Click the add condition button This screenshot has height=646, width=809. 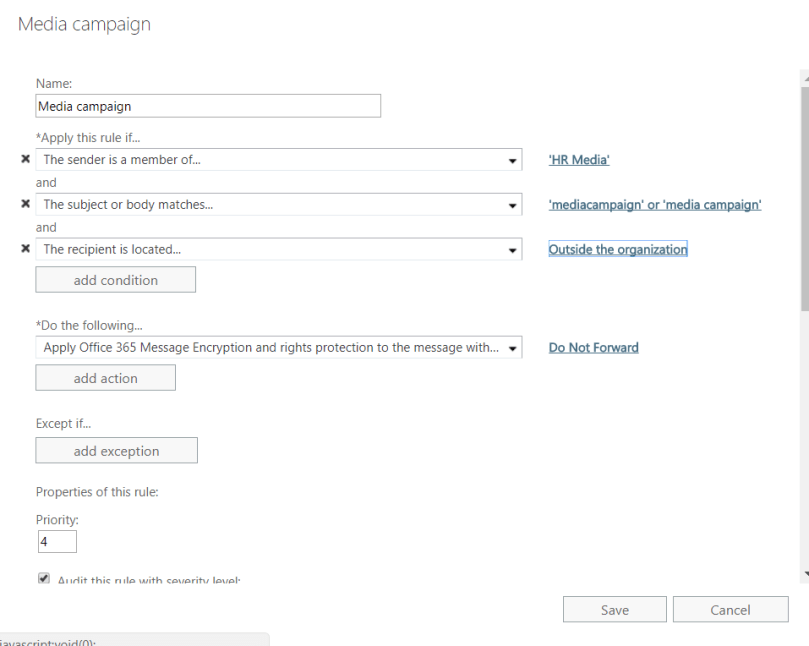click(114, 279)
